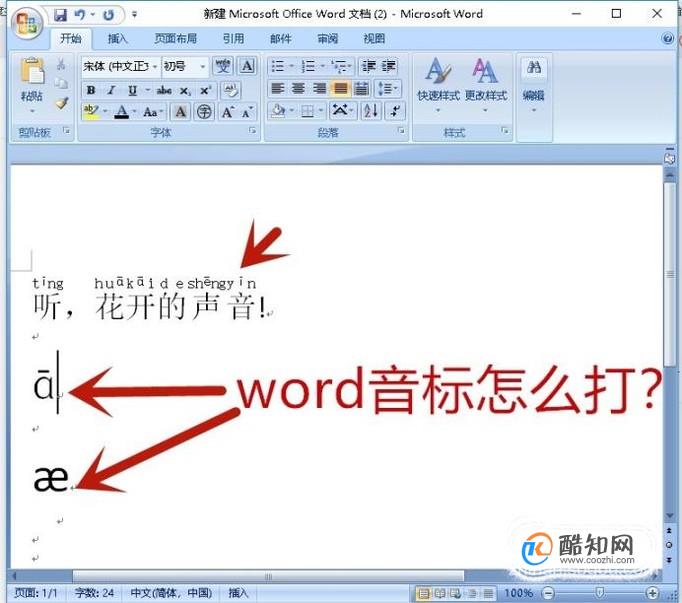Toggle superscript formatting

coord(204,90)
